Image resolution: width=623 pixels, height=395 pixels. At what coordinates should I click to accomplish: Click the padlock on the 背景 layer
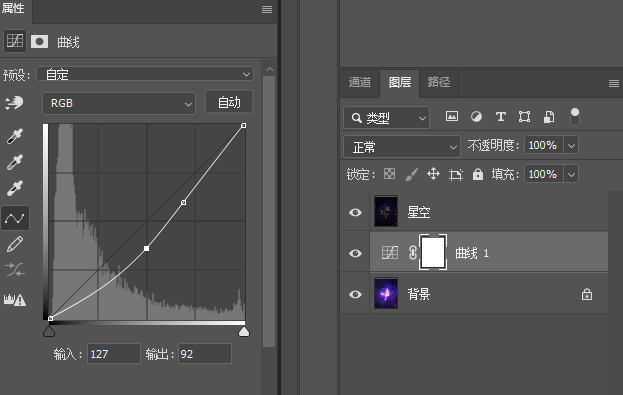coord(587,294)
